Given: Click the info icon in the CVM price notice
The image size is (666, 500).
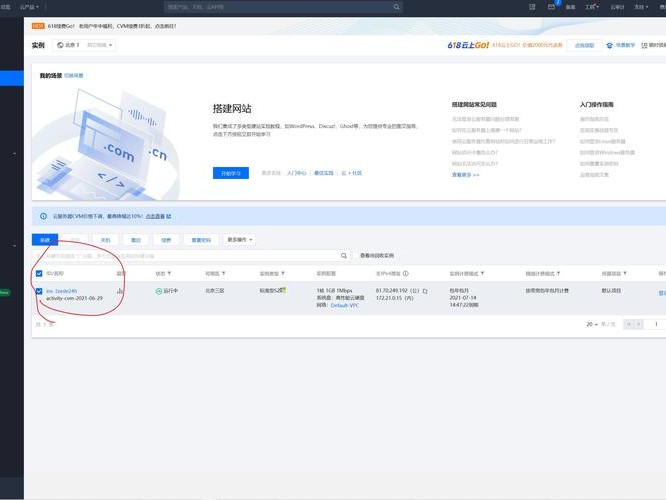Looking at the screenshot, I should coord(43,216).
